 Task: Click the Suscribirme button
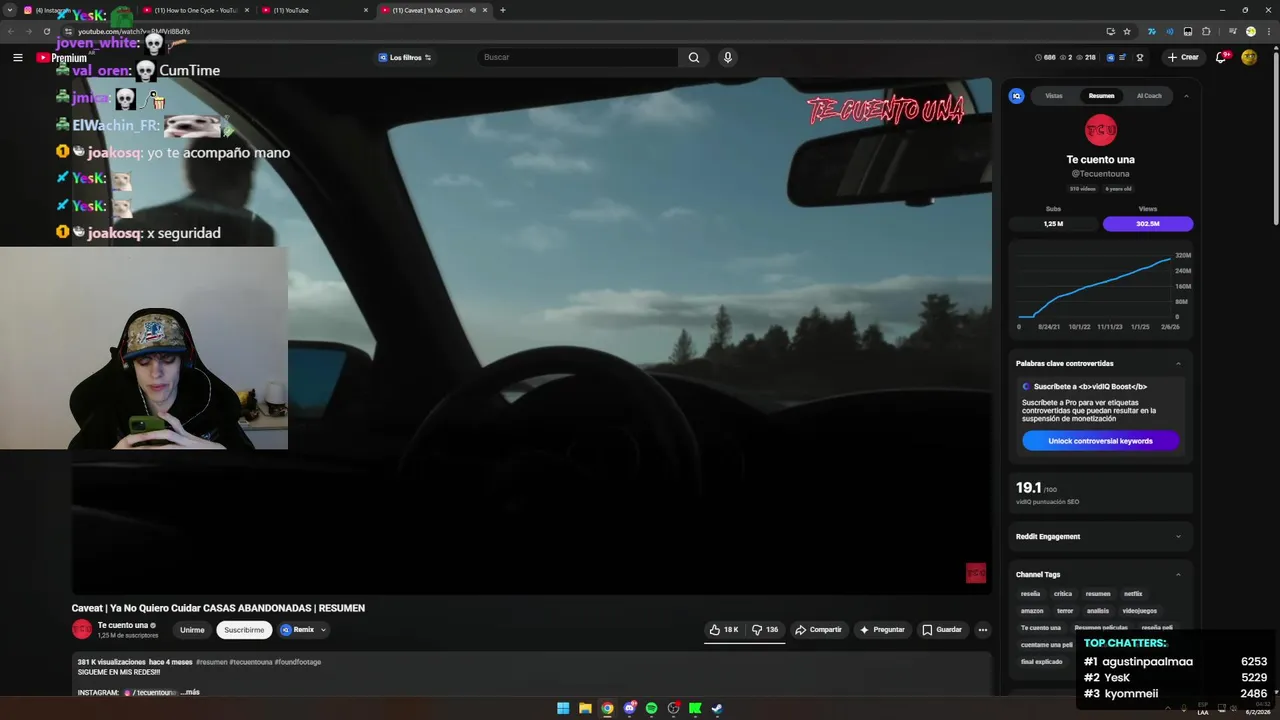coord(244,630)
